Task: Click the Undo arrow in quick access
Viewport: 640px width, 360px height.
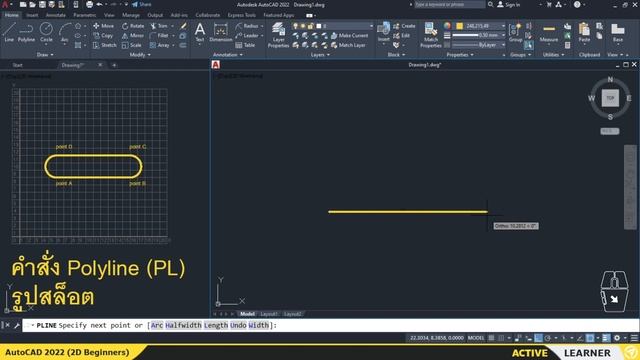Action: click(100, 4)
